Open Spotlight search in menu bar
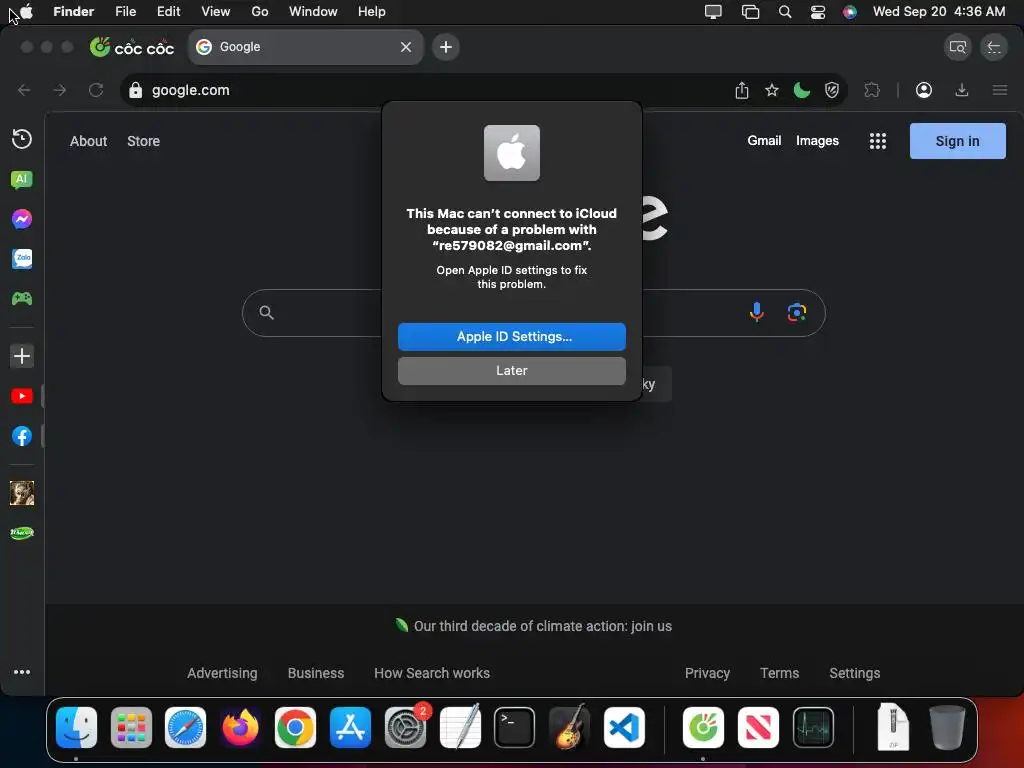Viewport: 1024px width, 768px height. (x=784, y=12)
